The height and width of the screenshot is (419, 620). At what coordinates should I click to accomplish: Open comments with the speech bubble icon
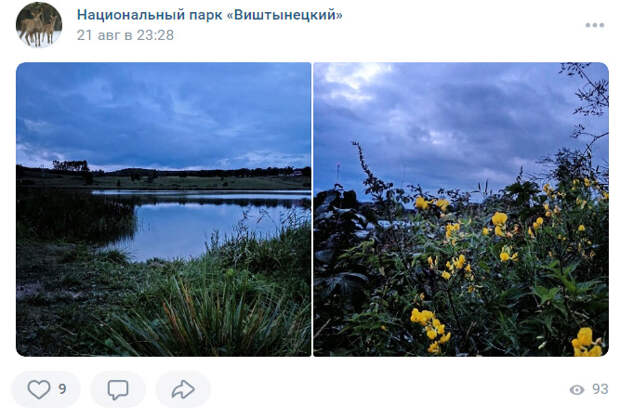(118, 390)
